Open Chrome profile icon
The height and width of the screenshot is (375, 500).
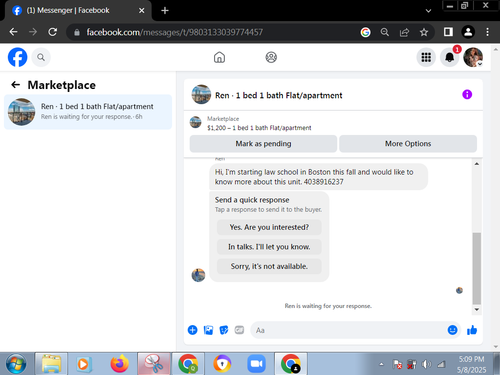point(468,32)
